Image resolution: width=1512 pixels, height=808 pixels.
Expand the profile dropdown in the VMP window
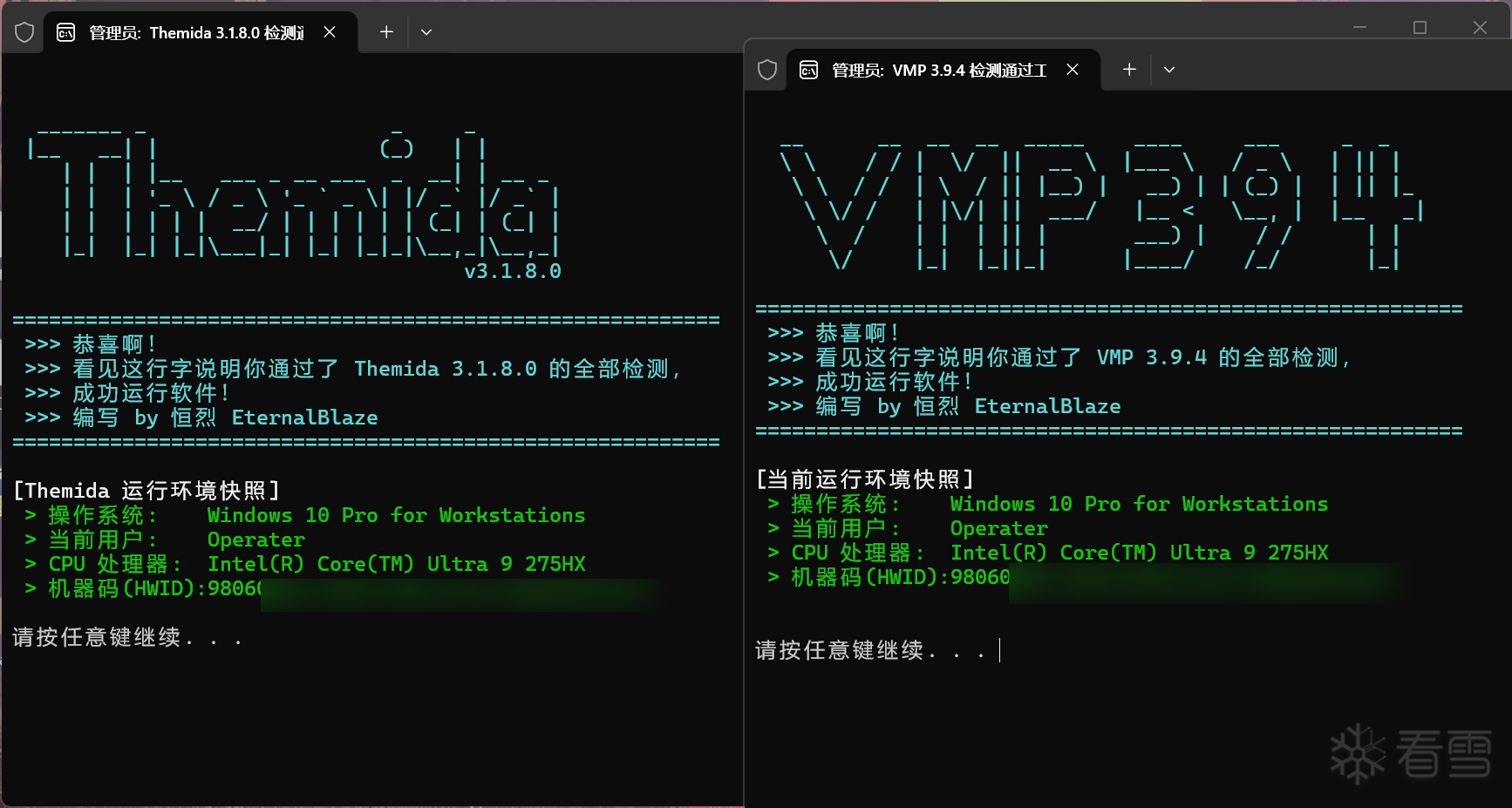[1169, 70]
